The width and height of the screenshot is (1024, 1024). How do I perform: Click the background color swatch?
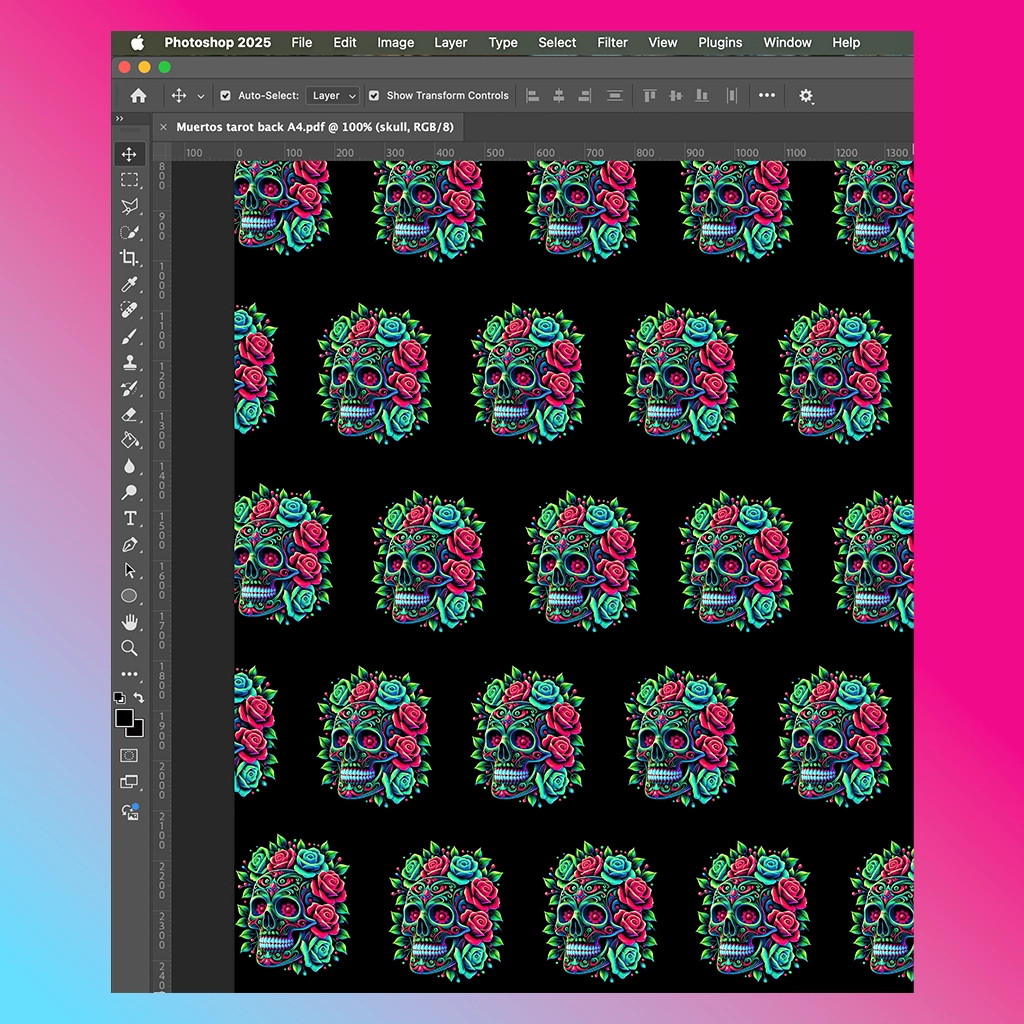tap(137, 730)
